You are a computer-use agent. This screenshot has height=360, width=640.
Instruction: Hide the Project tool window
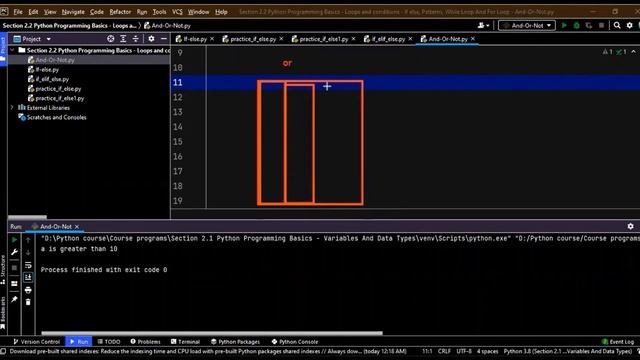pyautogui.click(x=164, y=39)
